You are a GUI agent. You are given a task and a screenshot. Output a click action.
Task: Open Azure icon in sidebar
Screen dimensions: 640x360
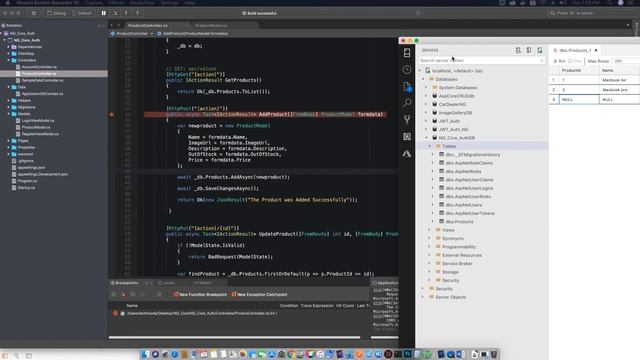coord(407,154)
